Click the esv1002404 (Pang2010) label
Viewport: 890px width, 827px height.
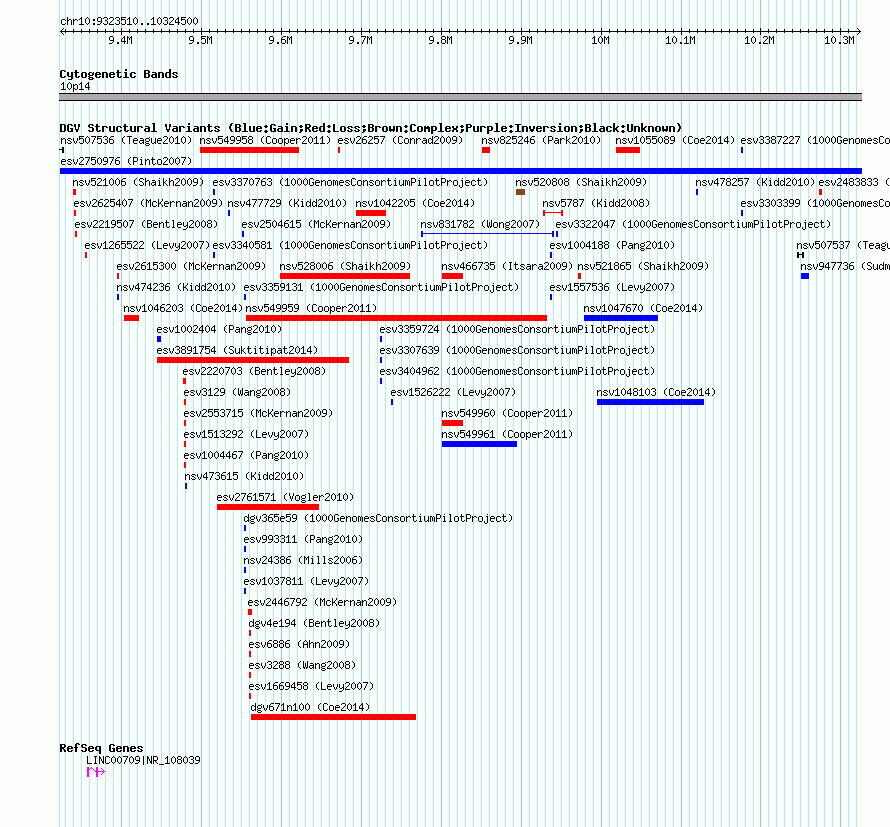coord(219,329)
